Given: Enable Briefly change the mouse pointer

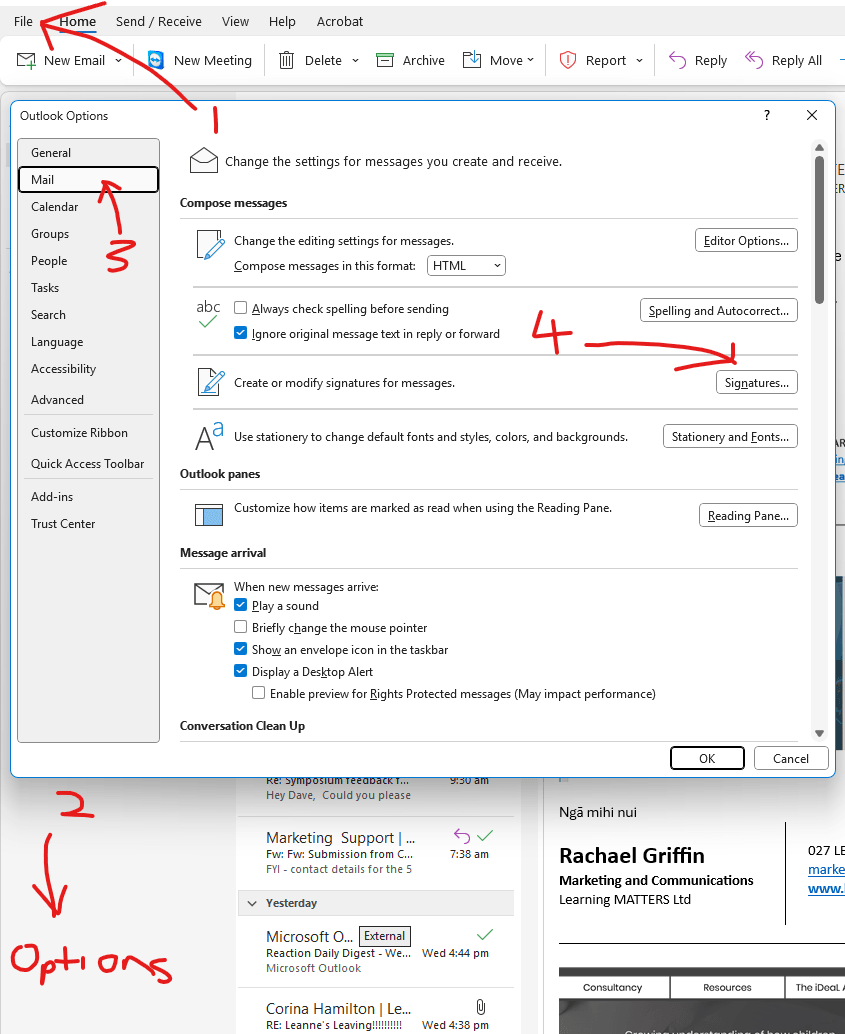Looking at the screenshot, I should click(241, 626).
